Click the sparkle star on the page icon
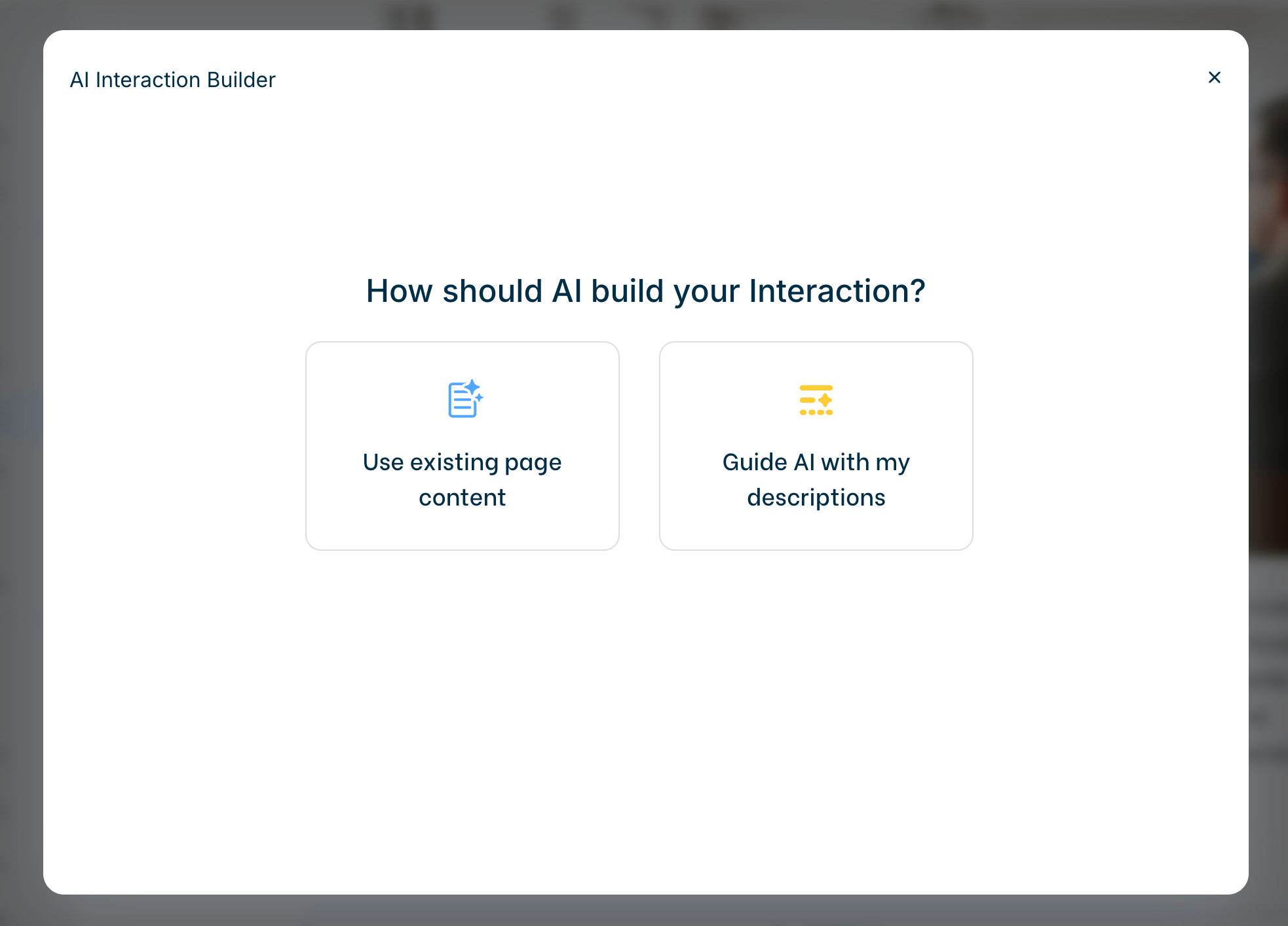1288x926 pixels. (472, 387)
